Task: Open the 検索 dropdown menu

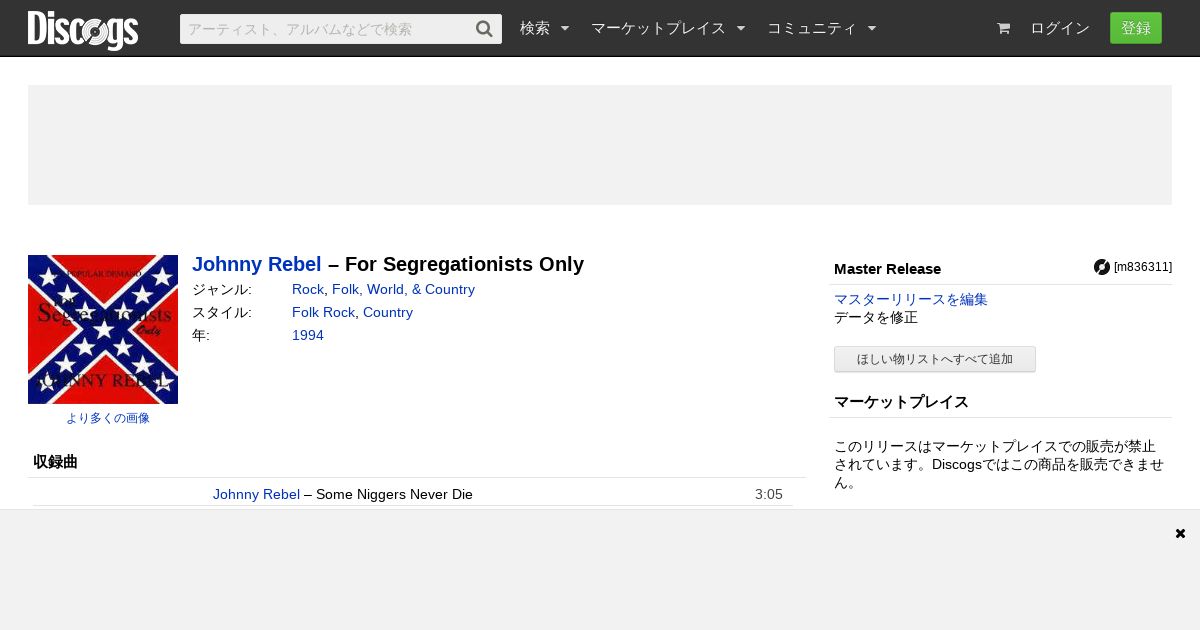Action: coord(544,29)
